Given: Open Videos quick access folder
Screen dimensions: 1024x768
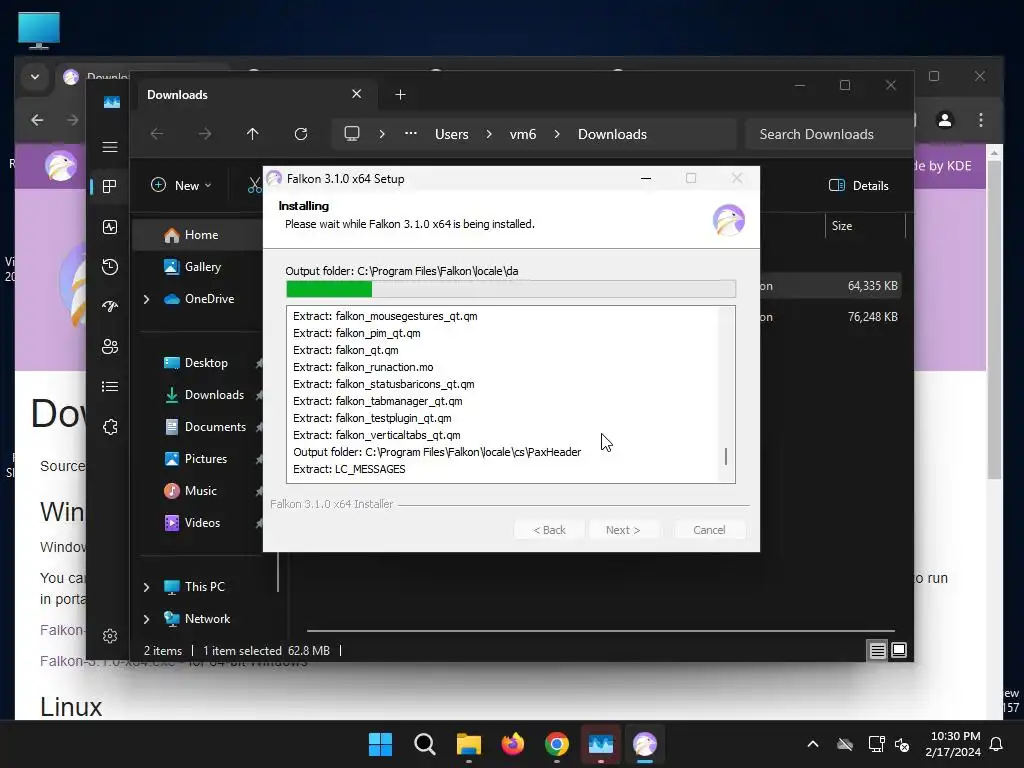Looking at the screenshot, I should point(202,522).
